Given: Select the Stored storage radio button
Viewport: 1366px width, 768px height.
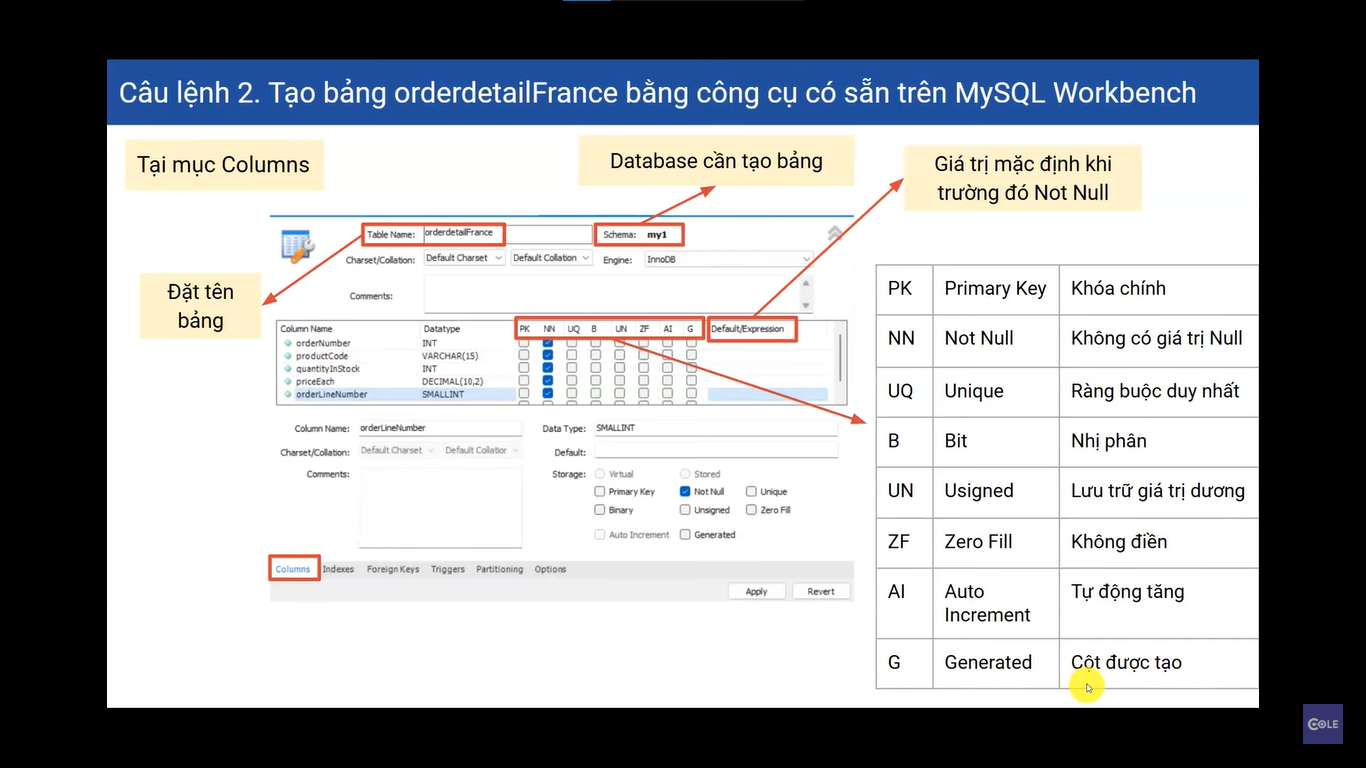Looking at the screenshot, I should pos(685,474).
